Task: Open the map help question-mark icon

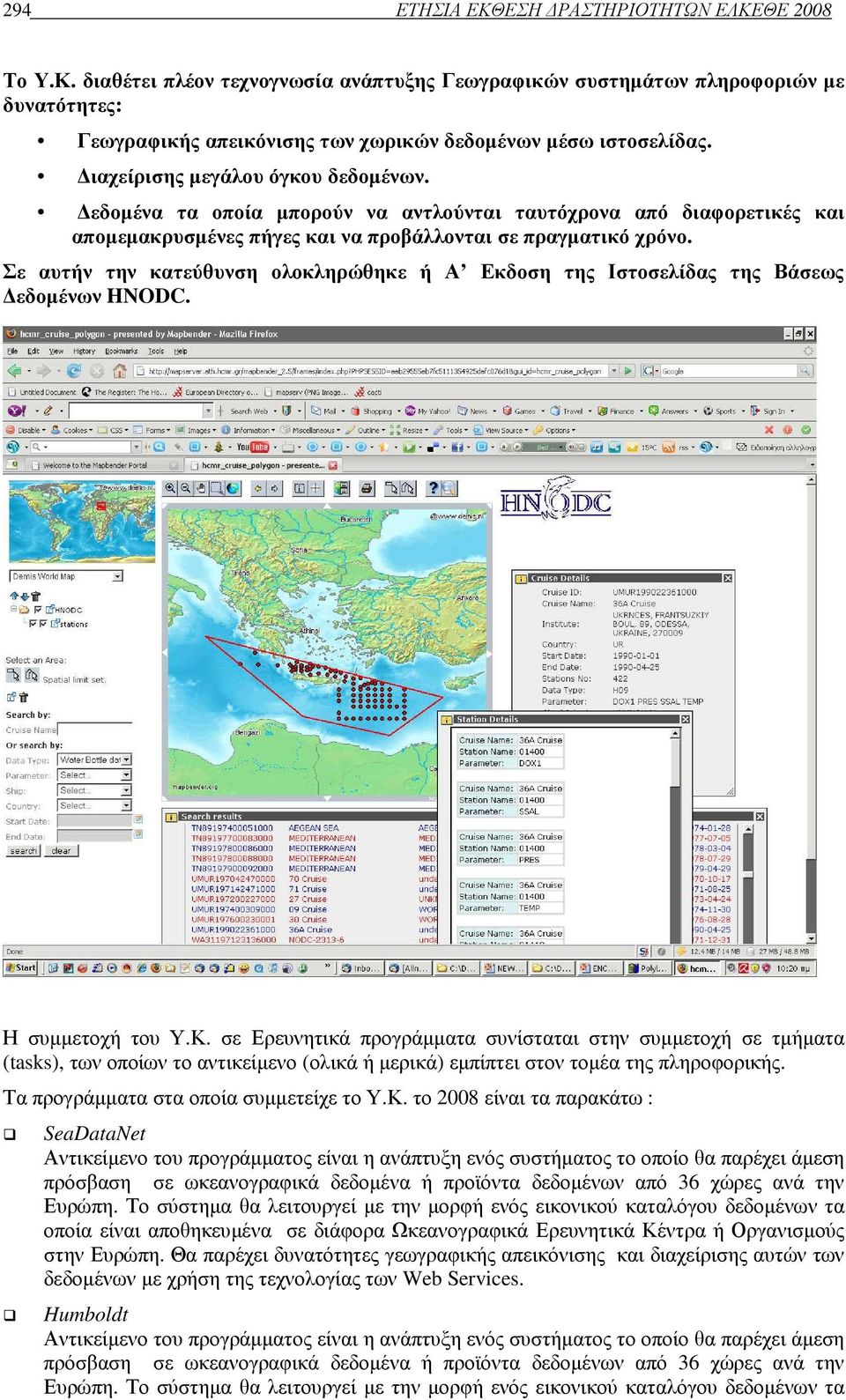Action: [433, 488]
